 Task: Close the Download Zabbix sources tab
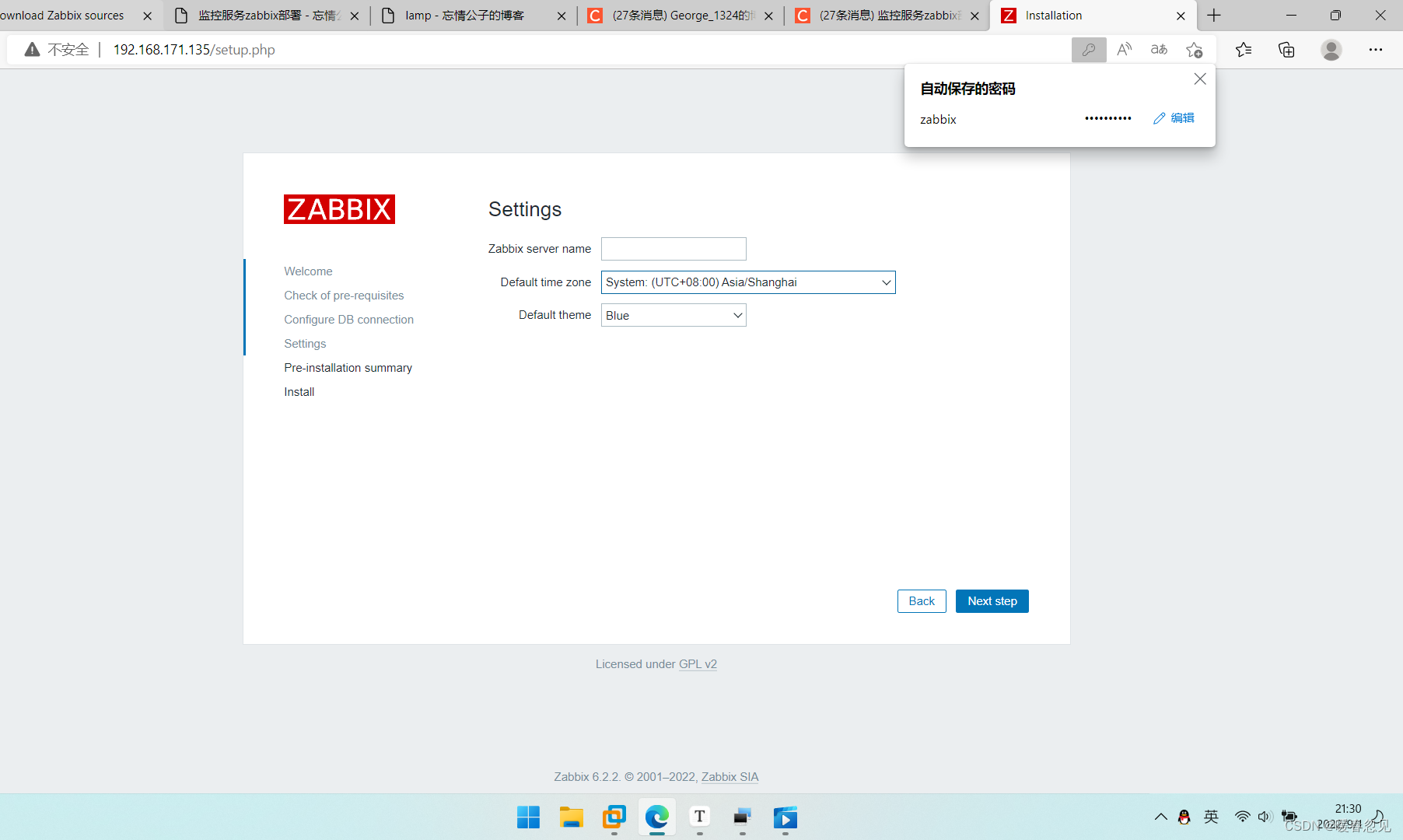(x=148, y=16)
